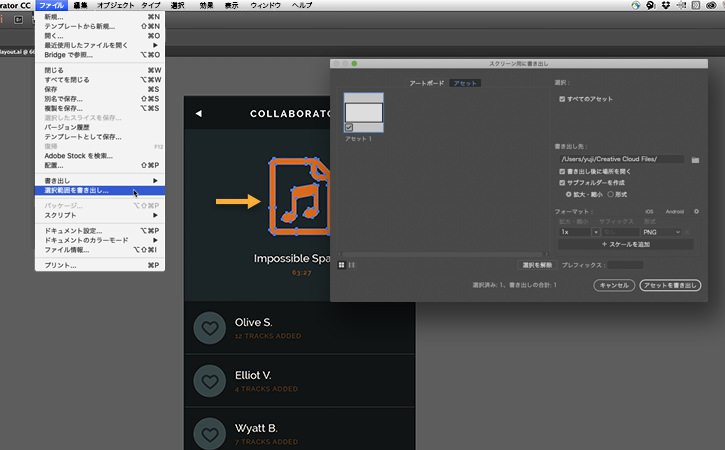
Task: Select the 拡大・縮小 radio button
Action: (569, 195)
